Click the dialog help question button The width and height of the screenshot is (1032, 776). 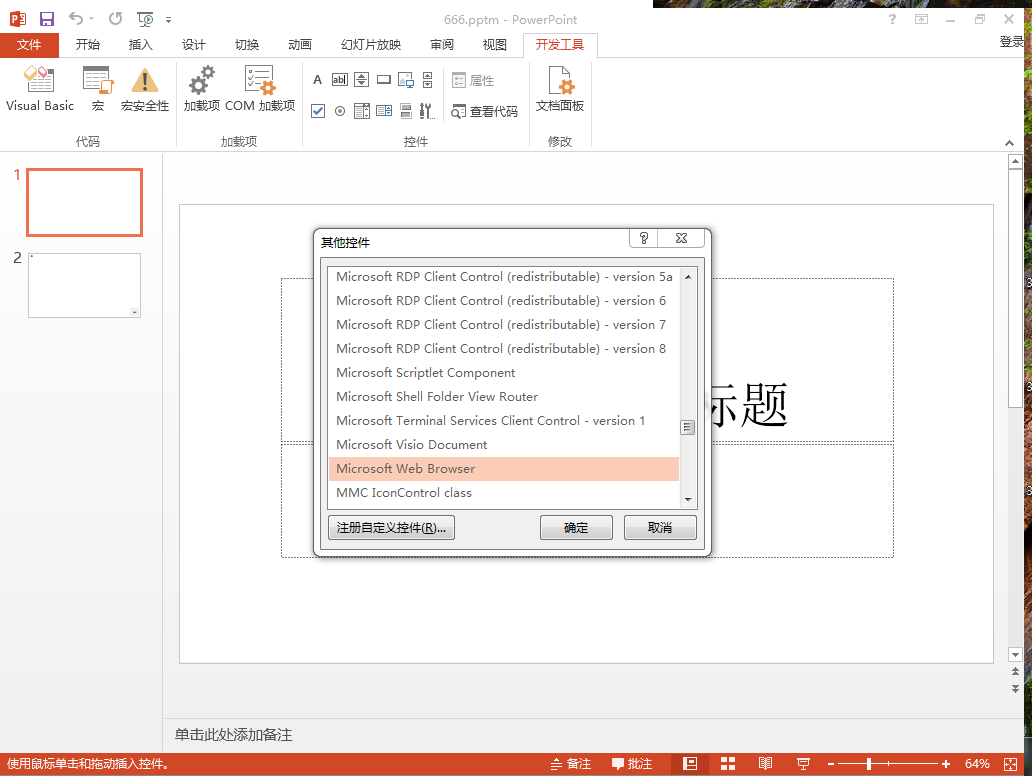(x=644, y=238)
